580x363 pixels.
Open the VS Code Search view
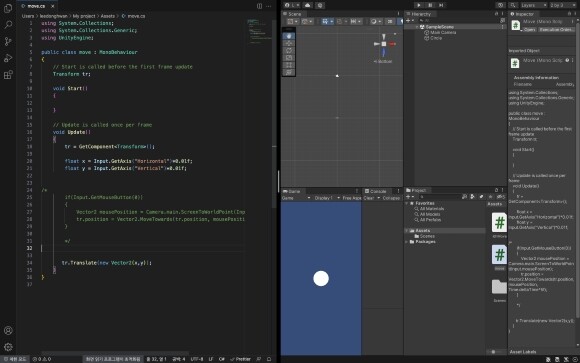pos(8,25)
